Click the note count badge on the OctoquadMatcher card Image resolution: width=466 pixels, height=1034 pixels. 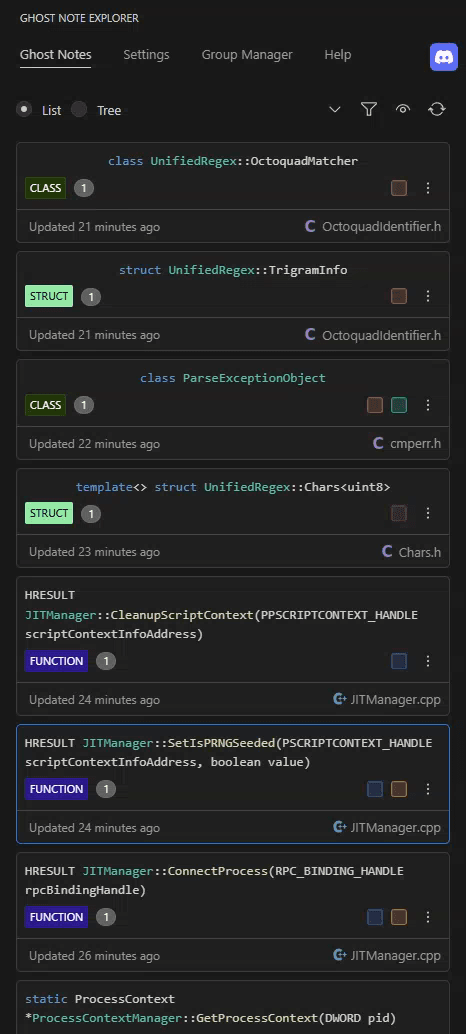(84, 188)
